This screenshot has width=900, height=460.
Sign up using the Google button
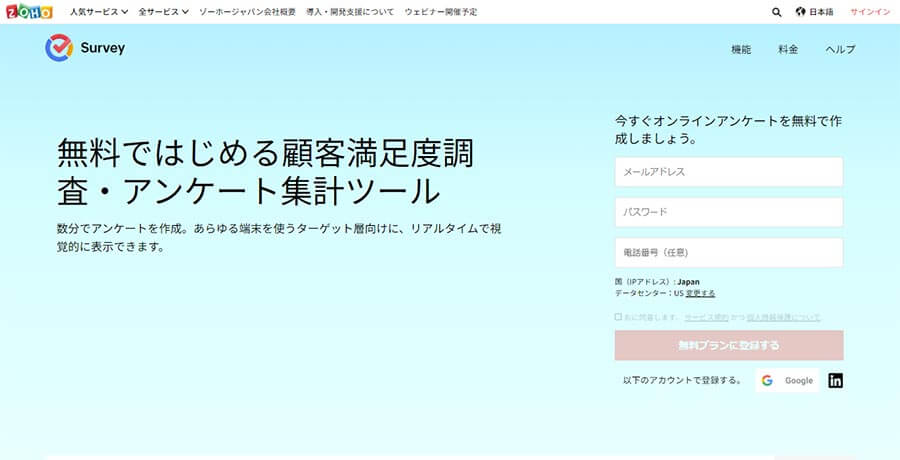coord(787,380)
